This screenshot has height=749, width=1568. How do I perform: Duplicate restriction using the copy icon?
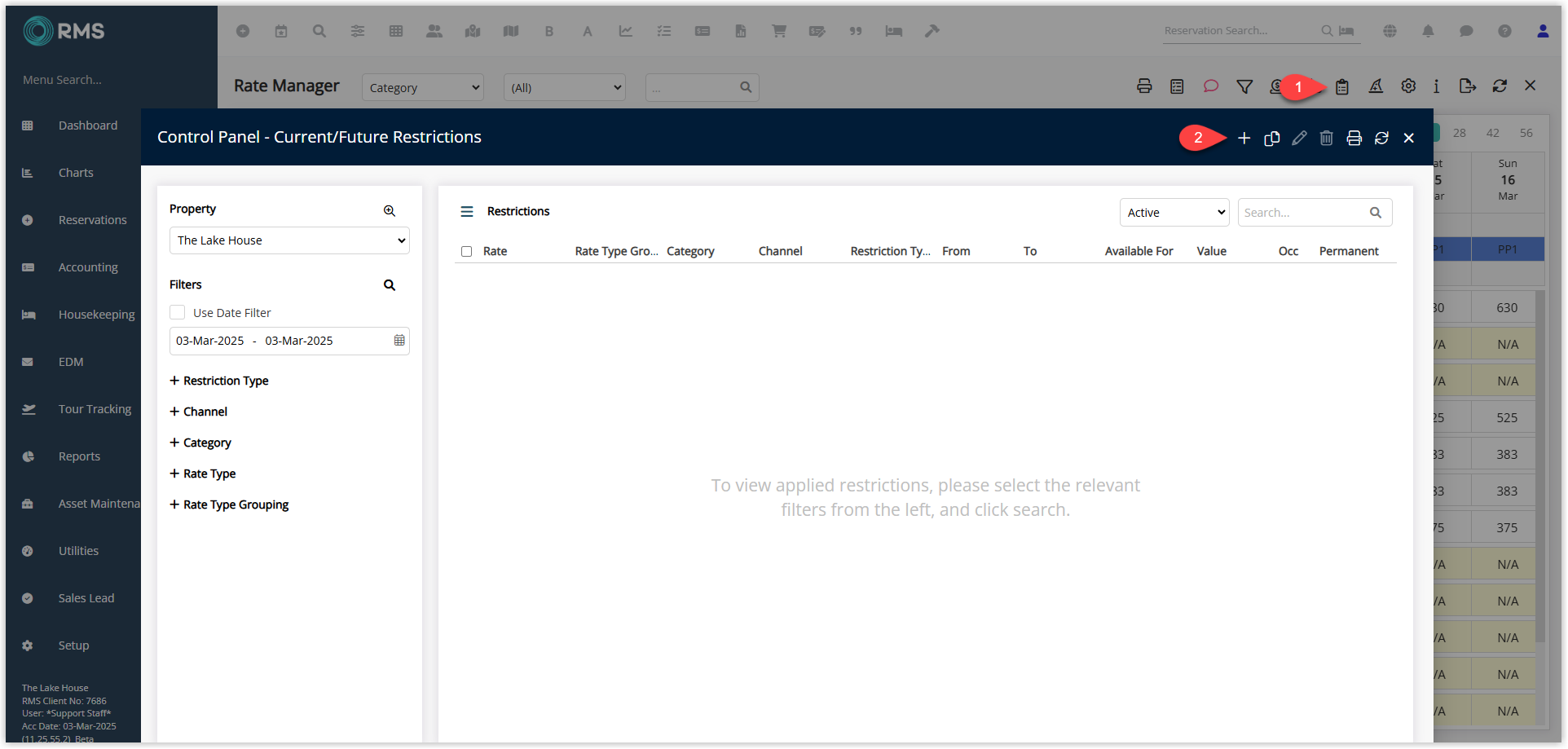point(1271,139)
